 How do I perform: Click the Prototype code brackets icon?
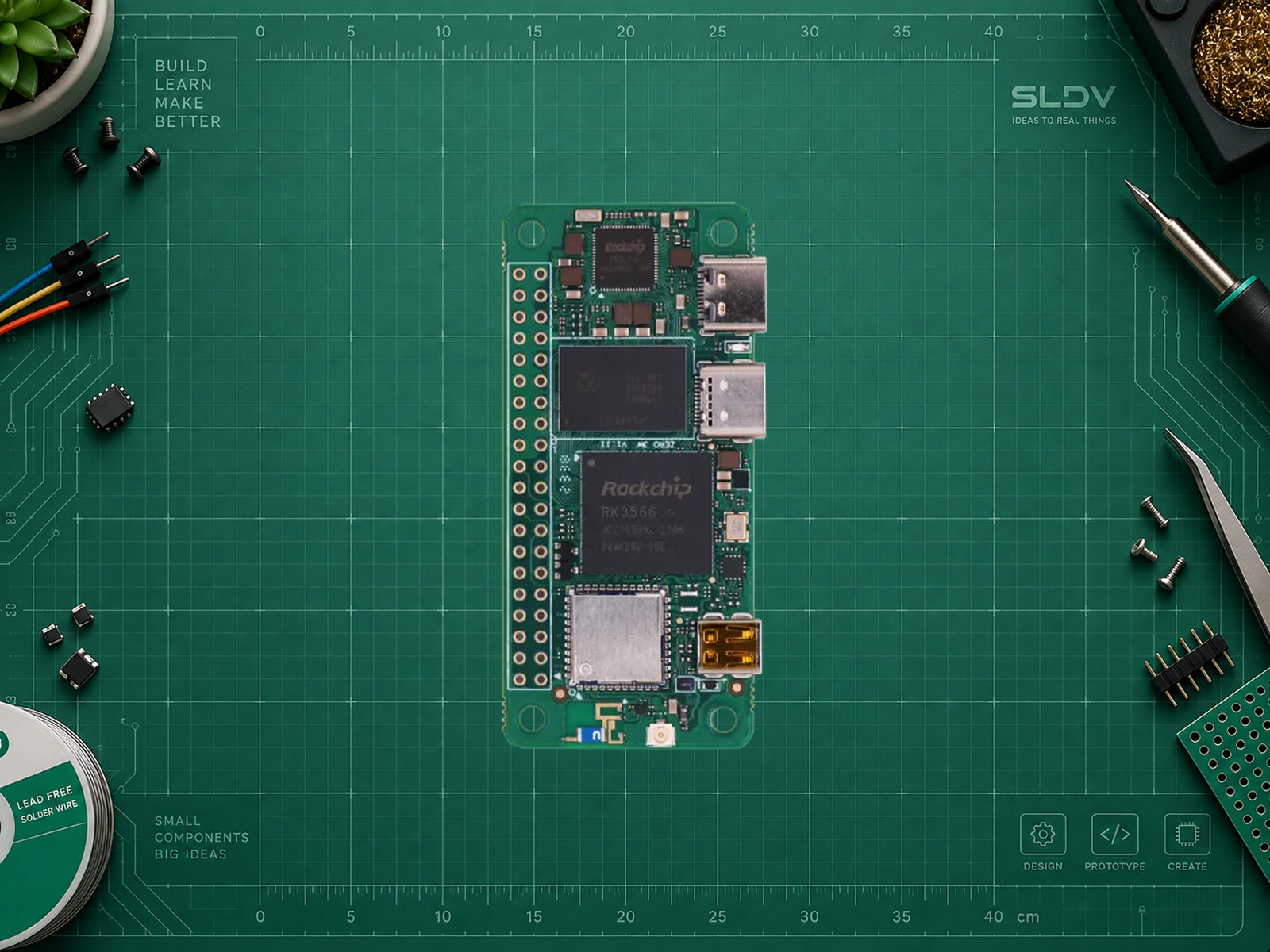coord(1114,834)
